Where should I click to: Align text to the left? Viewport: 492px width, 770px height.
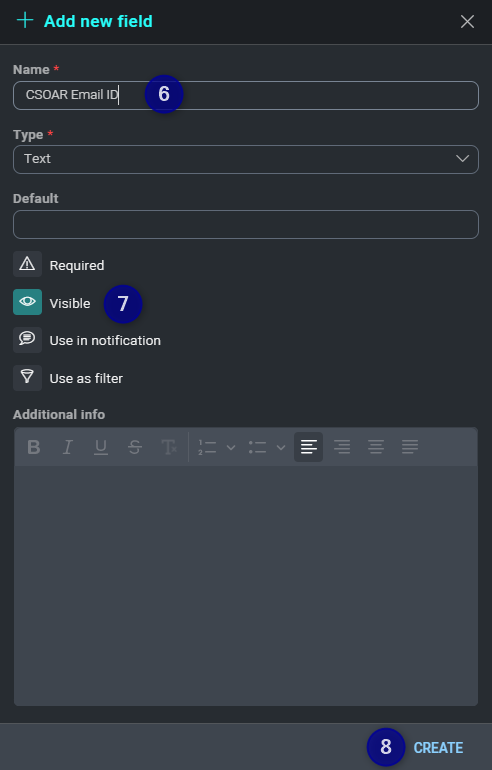(308, 447)
